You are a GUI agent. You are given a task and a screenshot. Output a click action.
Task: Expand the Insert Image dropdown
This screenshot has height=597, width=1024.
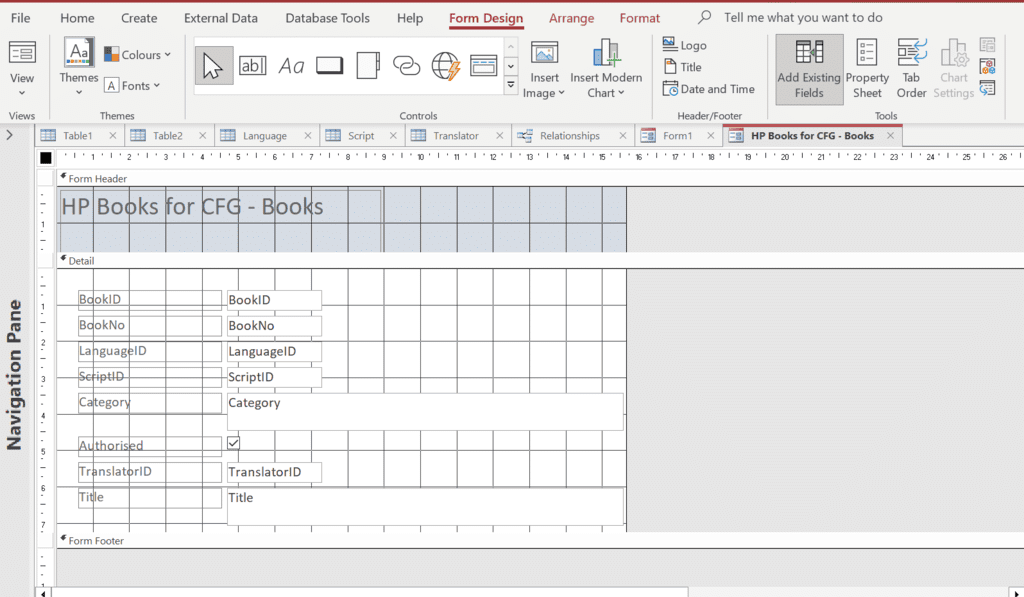(562, 93)
